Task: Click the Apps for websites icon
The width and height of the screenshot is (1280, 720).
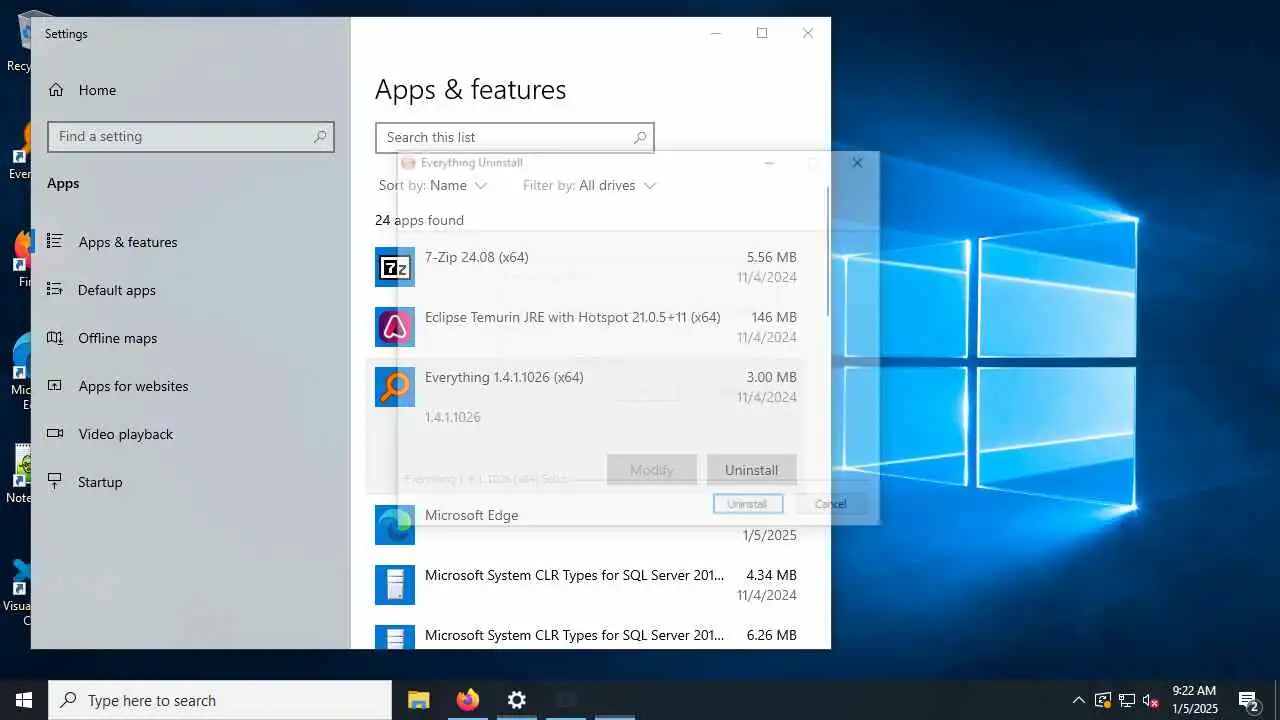Action: 55,385
